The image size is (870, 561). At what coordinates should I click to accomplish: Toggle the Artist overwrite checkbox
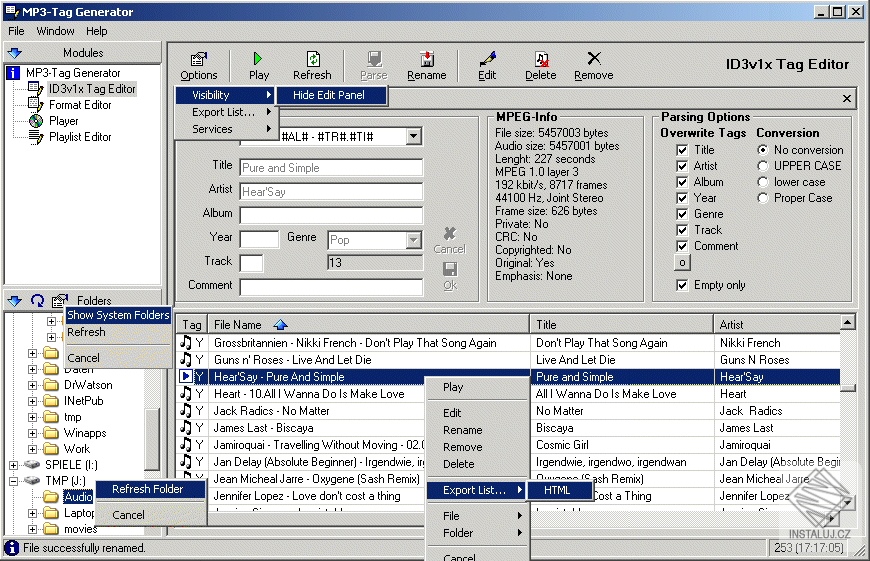coord(682,166)
